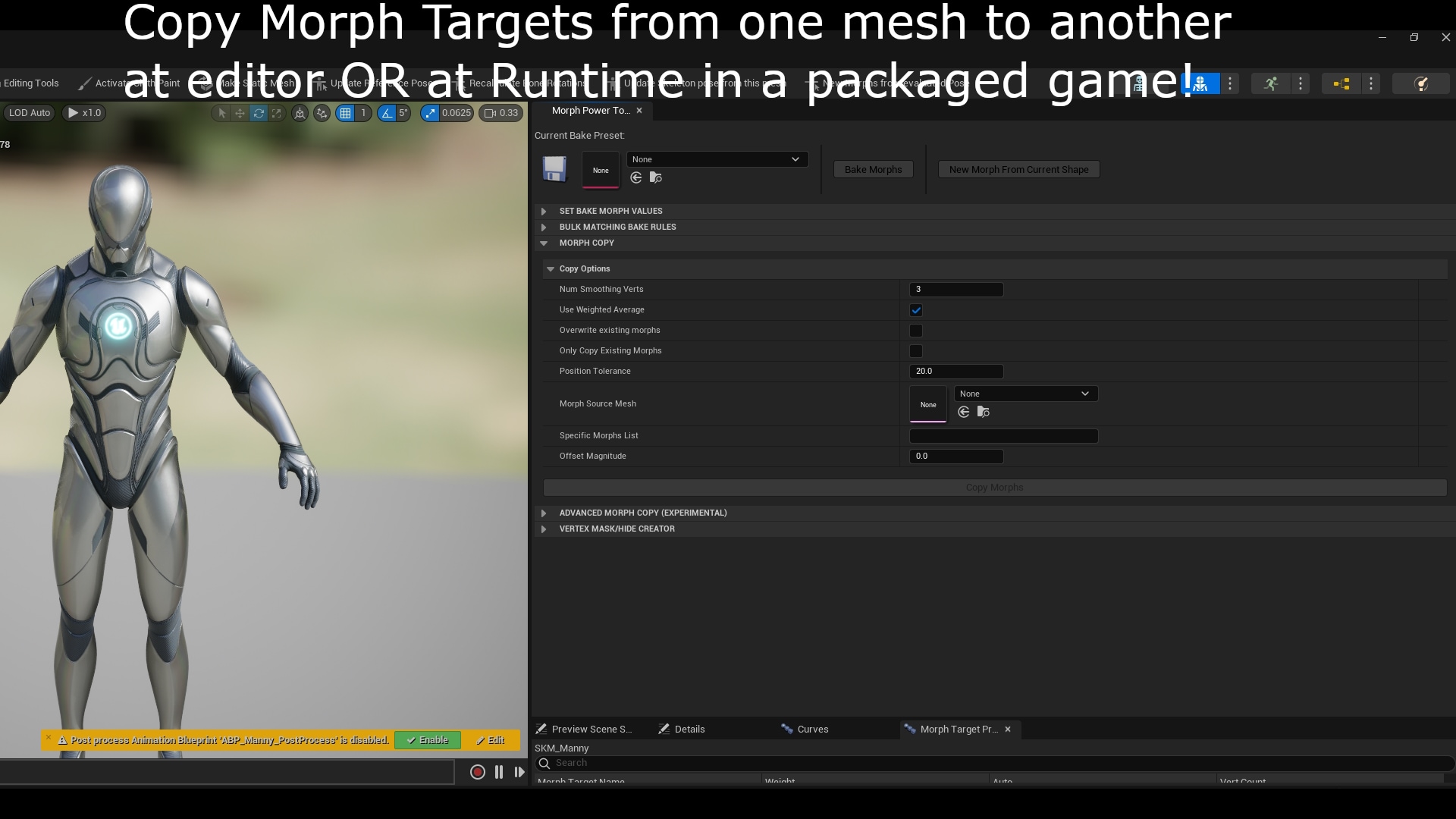Switch to Skeletal Mesh mode icon
Viewport: 1456px width, 819px height.
tap(1200, 83)
